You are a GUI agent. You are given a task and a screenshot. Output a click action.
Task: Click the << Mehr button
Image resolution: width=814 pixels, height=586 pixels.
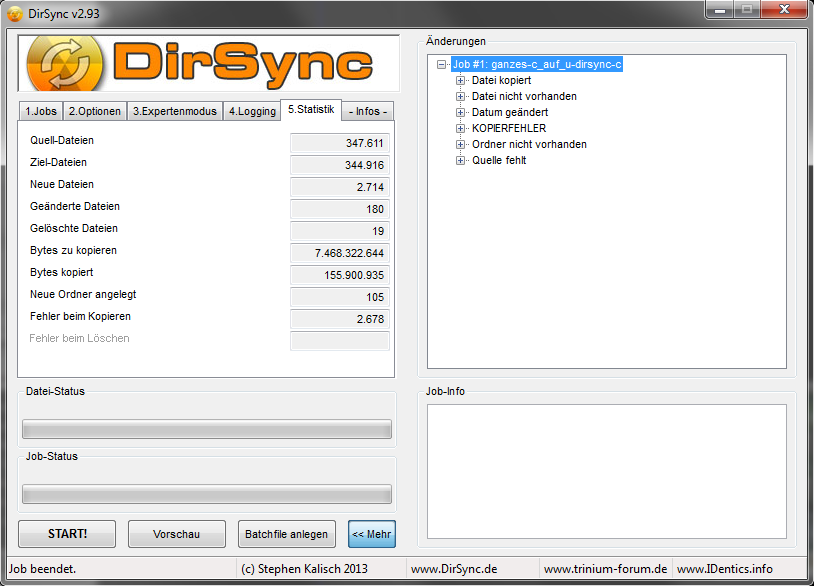(x=372, y=534)
